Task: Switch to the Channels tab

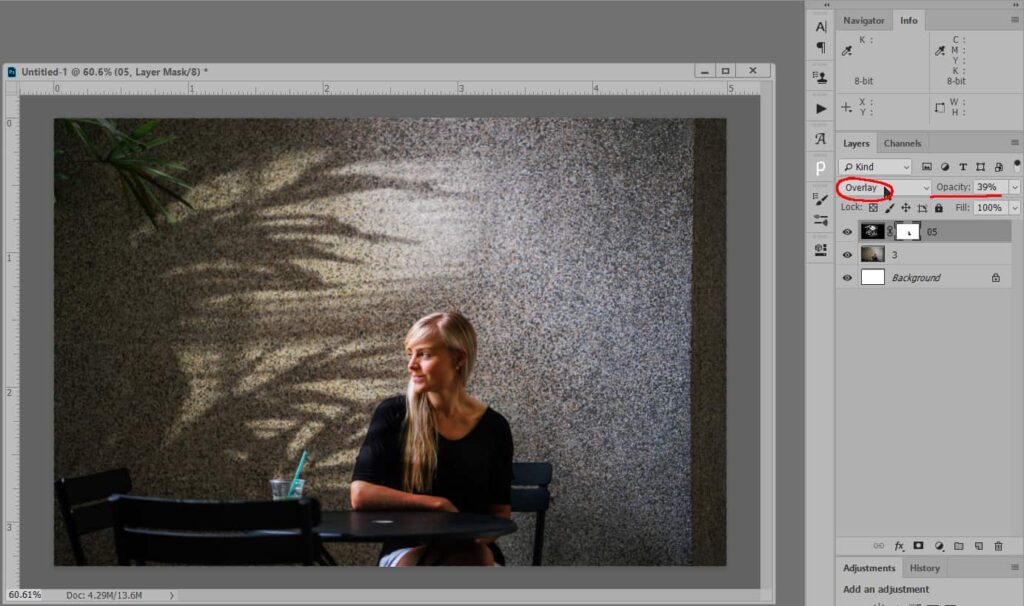Action: point(902,143)
